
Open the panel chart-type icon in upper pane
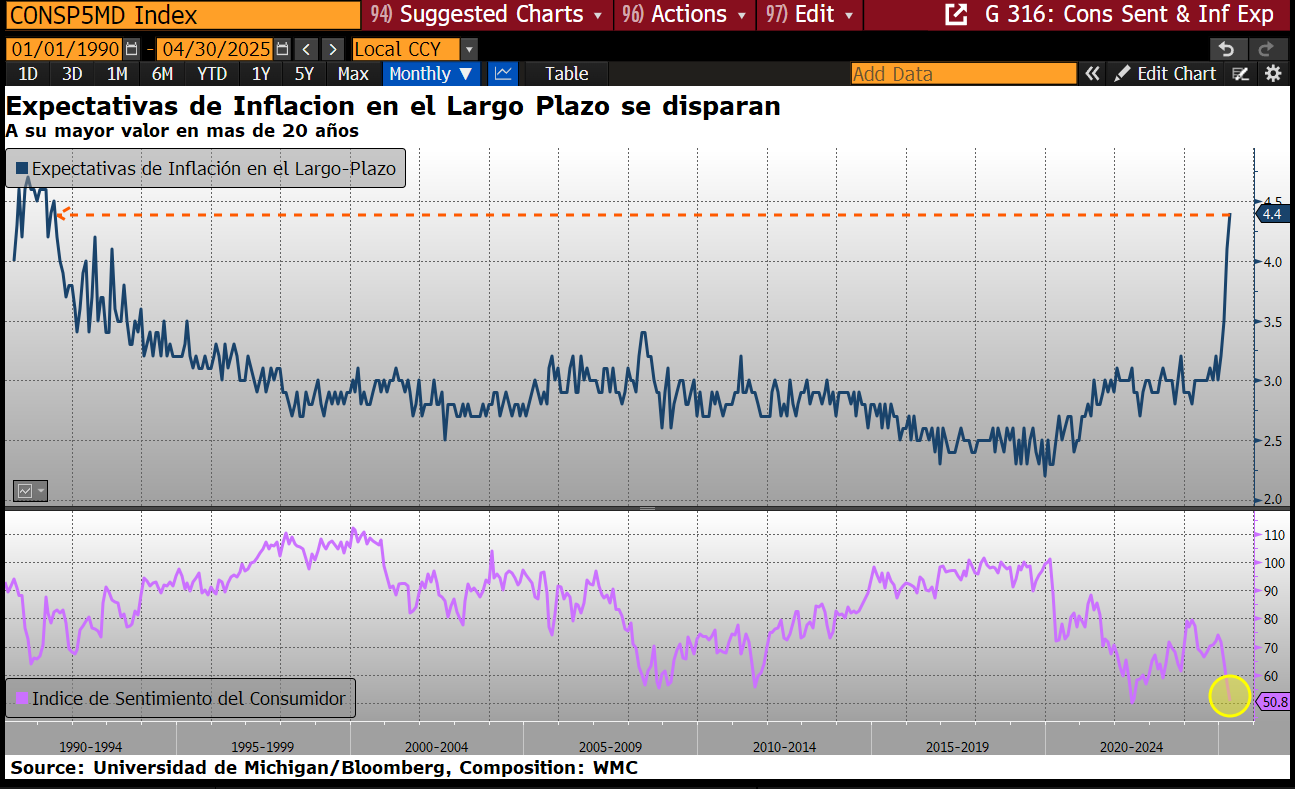pos(29,491)
